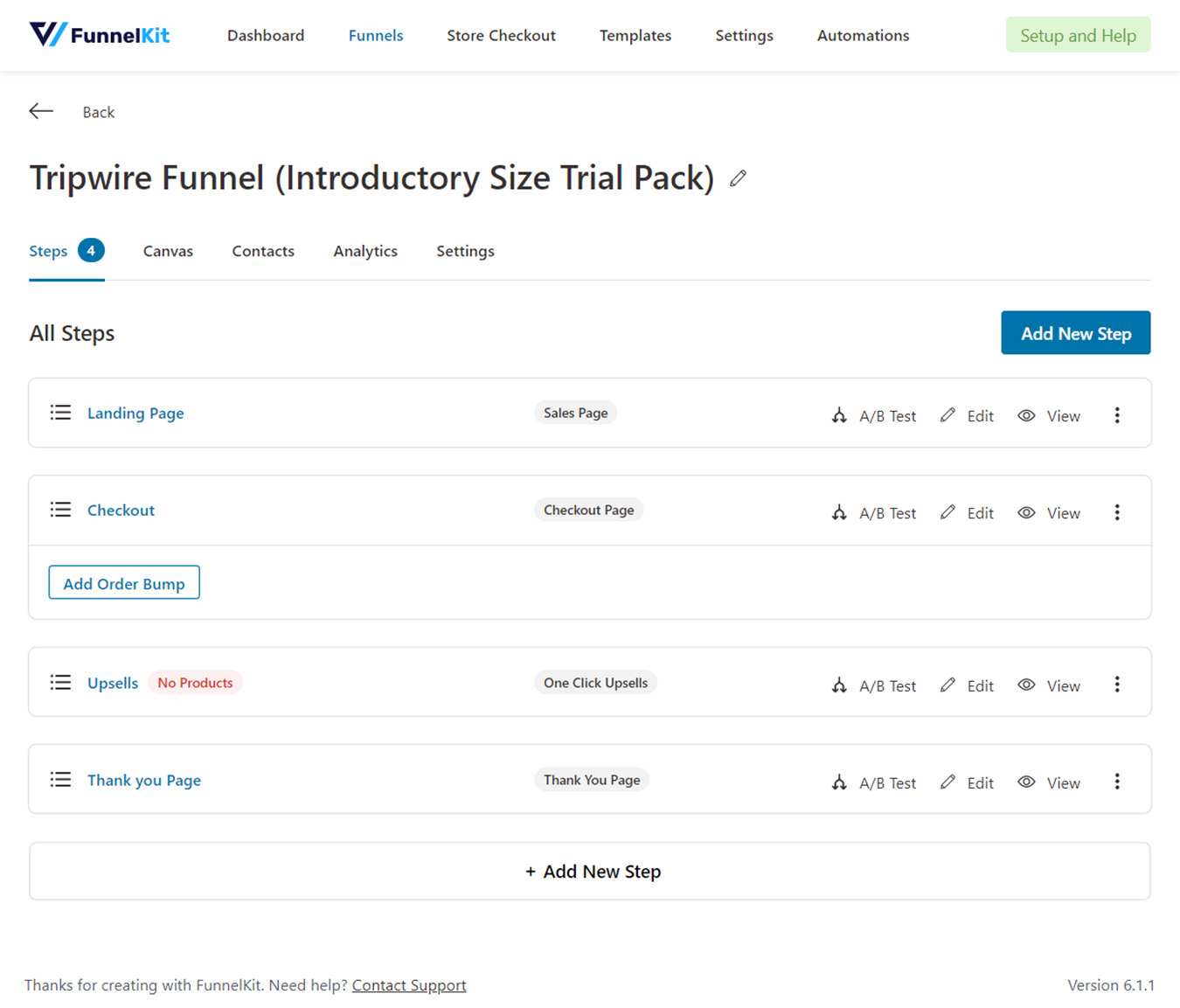The image size is (1180, 1008).
Task: Click the Thank You Page type badge
Action: pos(592,780)
